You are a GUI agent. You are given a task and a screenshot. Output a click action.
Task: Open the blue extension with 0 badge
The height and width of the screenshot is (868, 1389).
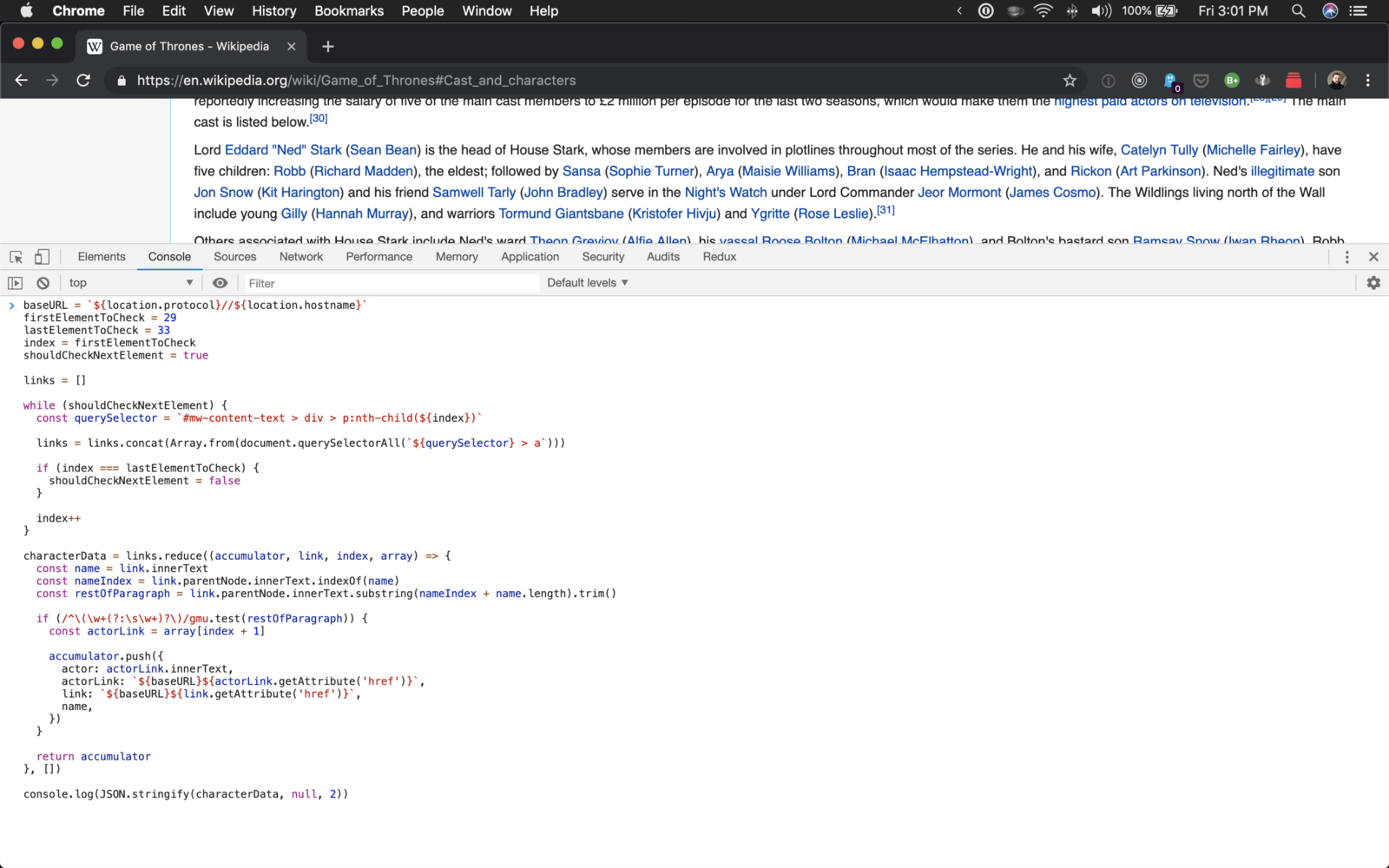tap(1171, 82)
